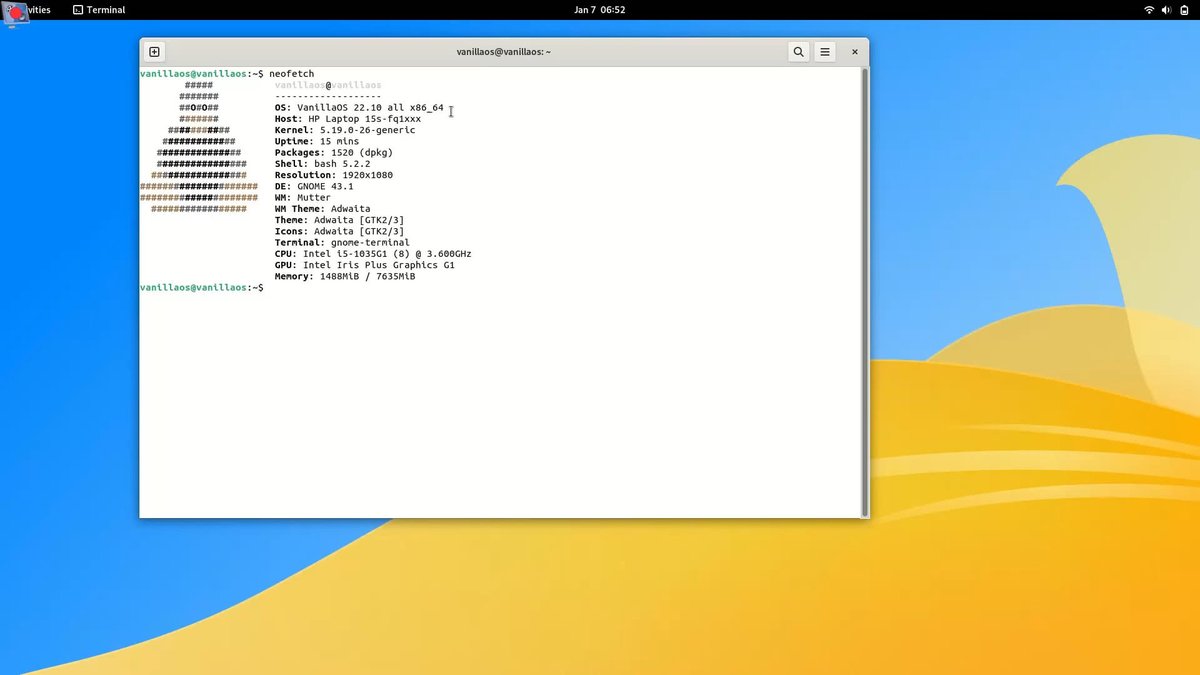Viewport: 1200px width, 675px height.
Task: Close the terminal window
Action: [x=854, y=51]
